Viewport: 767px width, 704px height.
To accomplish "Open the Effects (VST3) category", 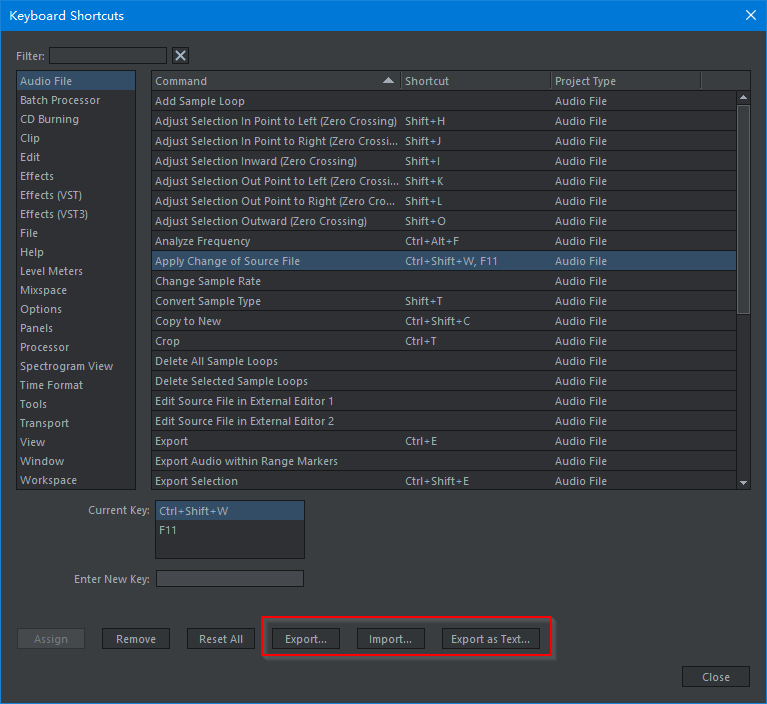I will [x=55, y=214].
